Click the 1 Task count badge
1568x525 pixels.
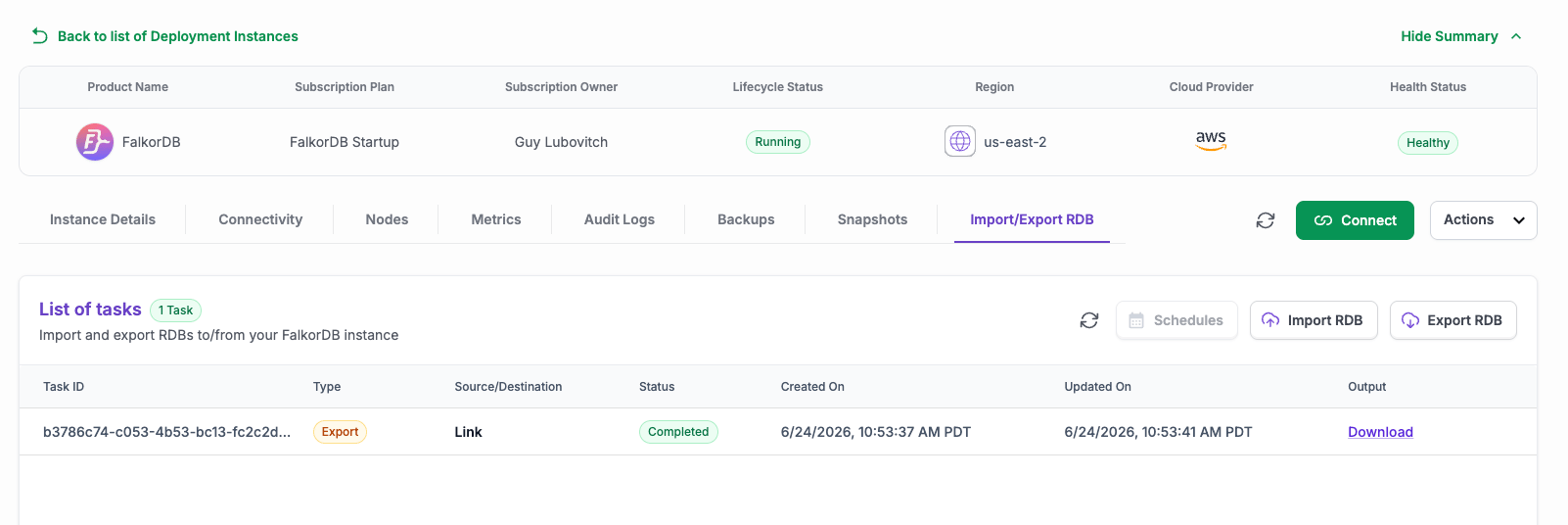(175, 310)
